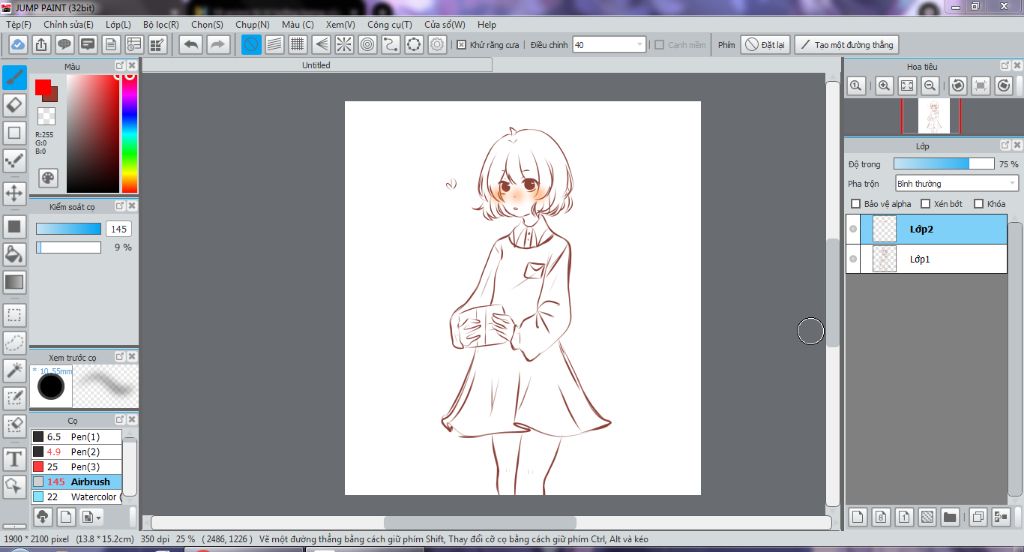Check the Khóa layer lock box
Viewport: 1024px width, 552px height.
tap(978, 204)
